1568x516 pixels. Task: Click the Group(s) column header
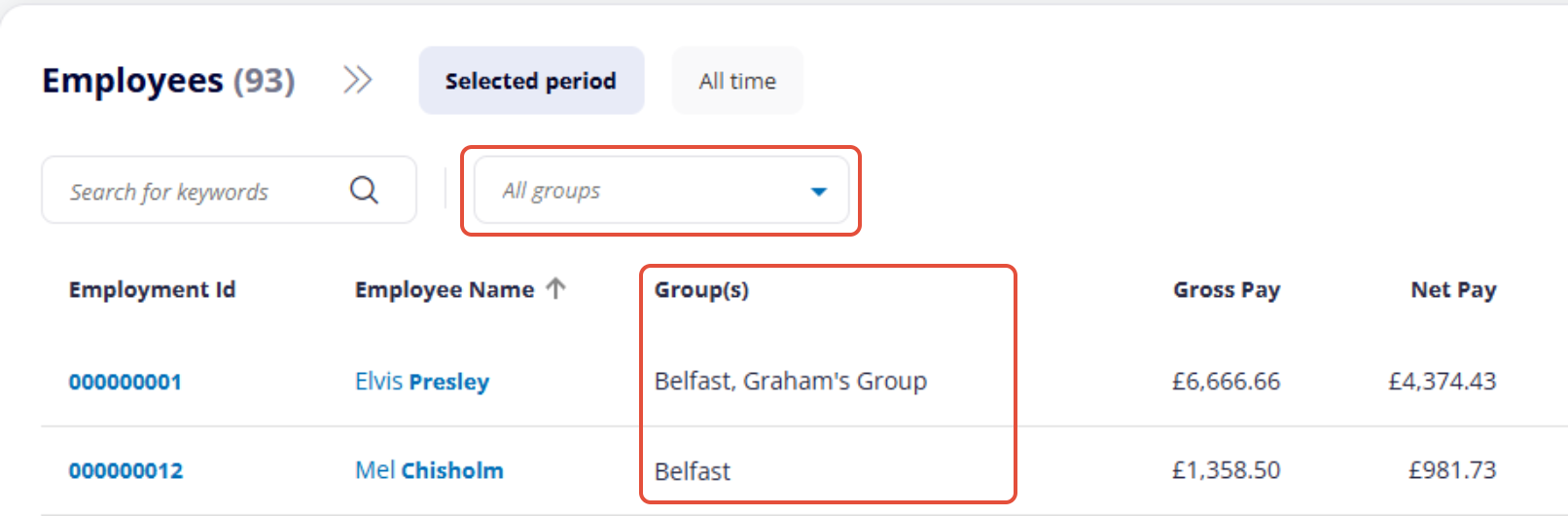[x=701, y=290]
